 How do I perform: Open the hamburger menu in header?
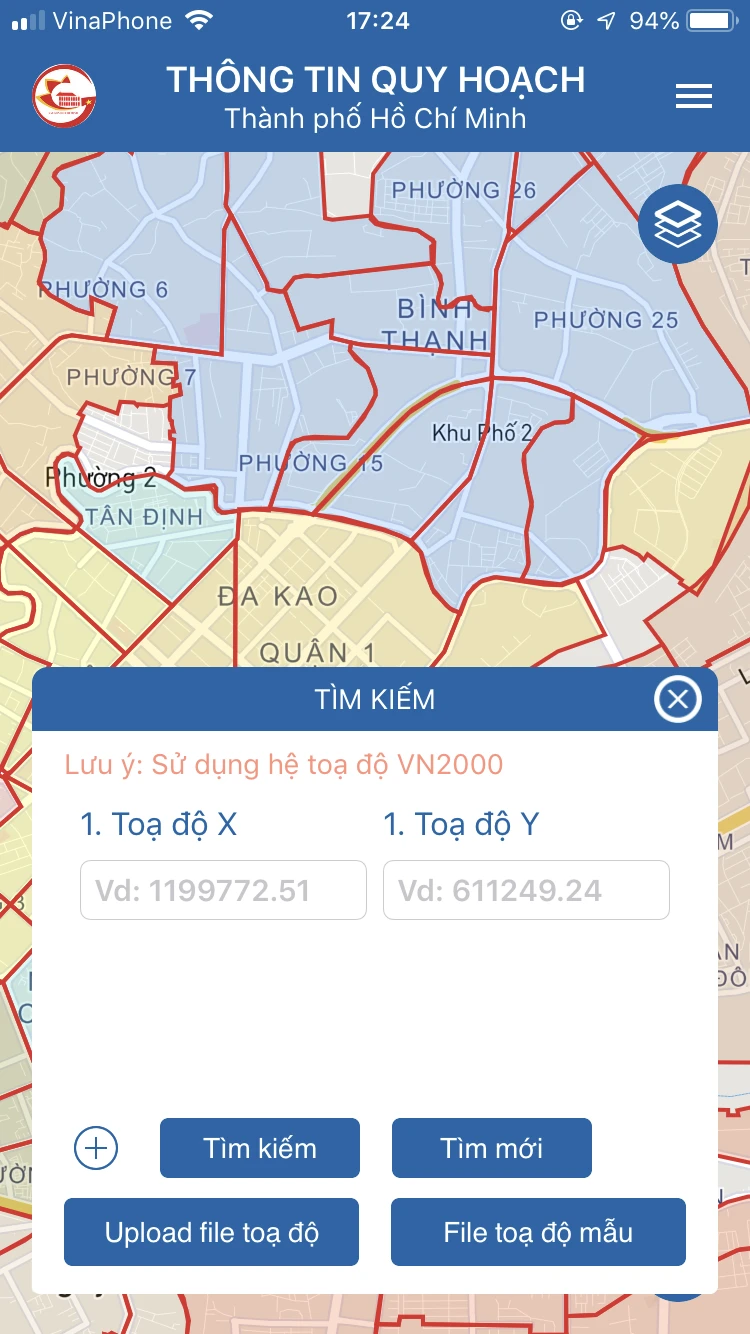pyautogui.click(x=693, y=96)
